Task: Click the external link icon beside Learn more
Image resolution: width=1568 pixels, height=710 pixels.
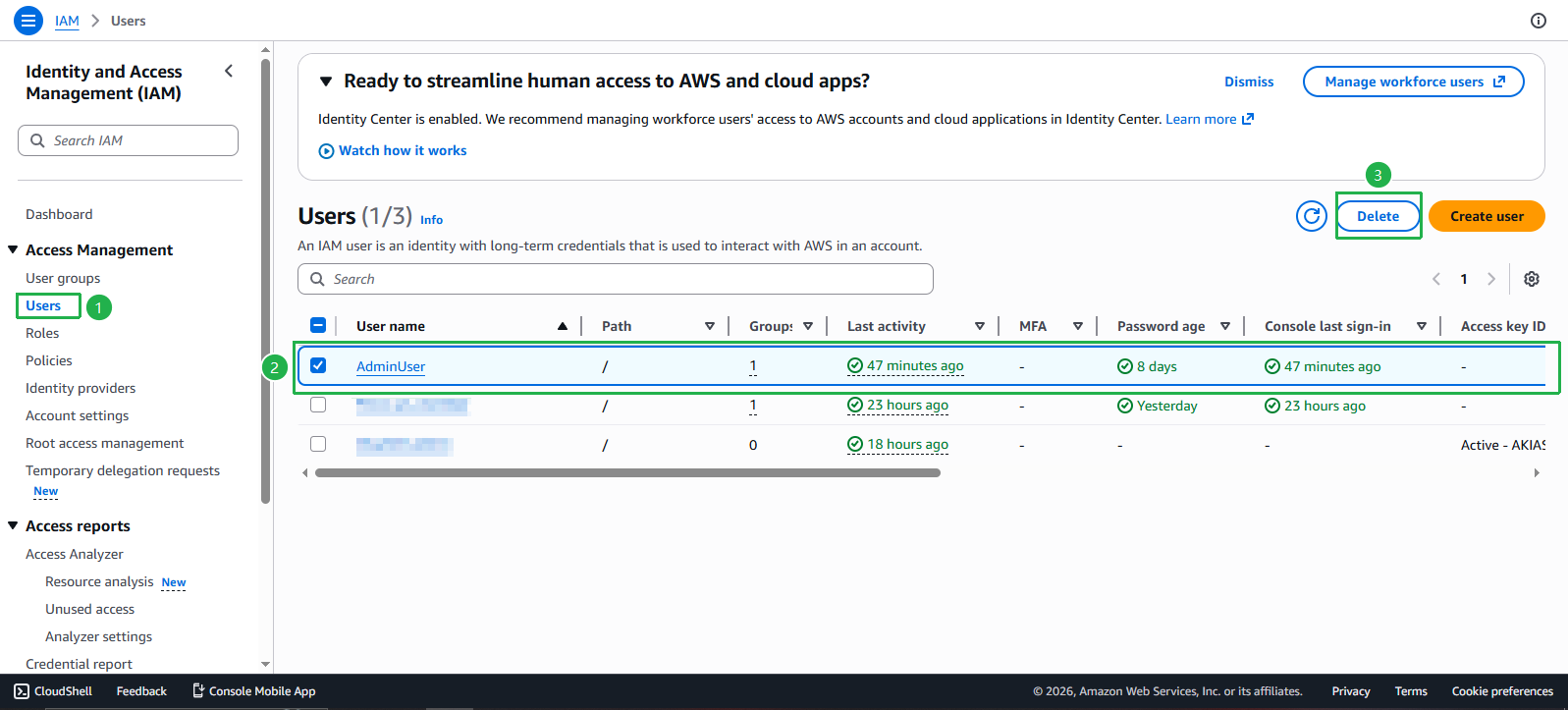Action: coord(1248,119)
